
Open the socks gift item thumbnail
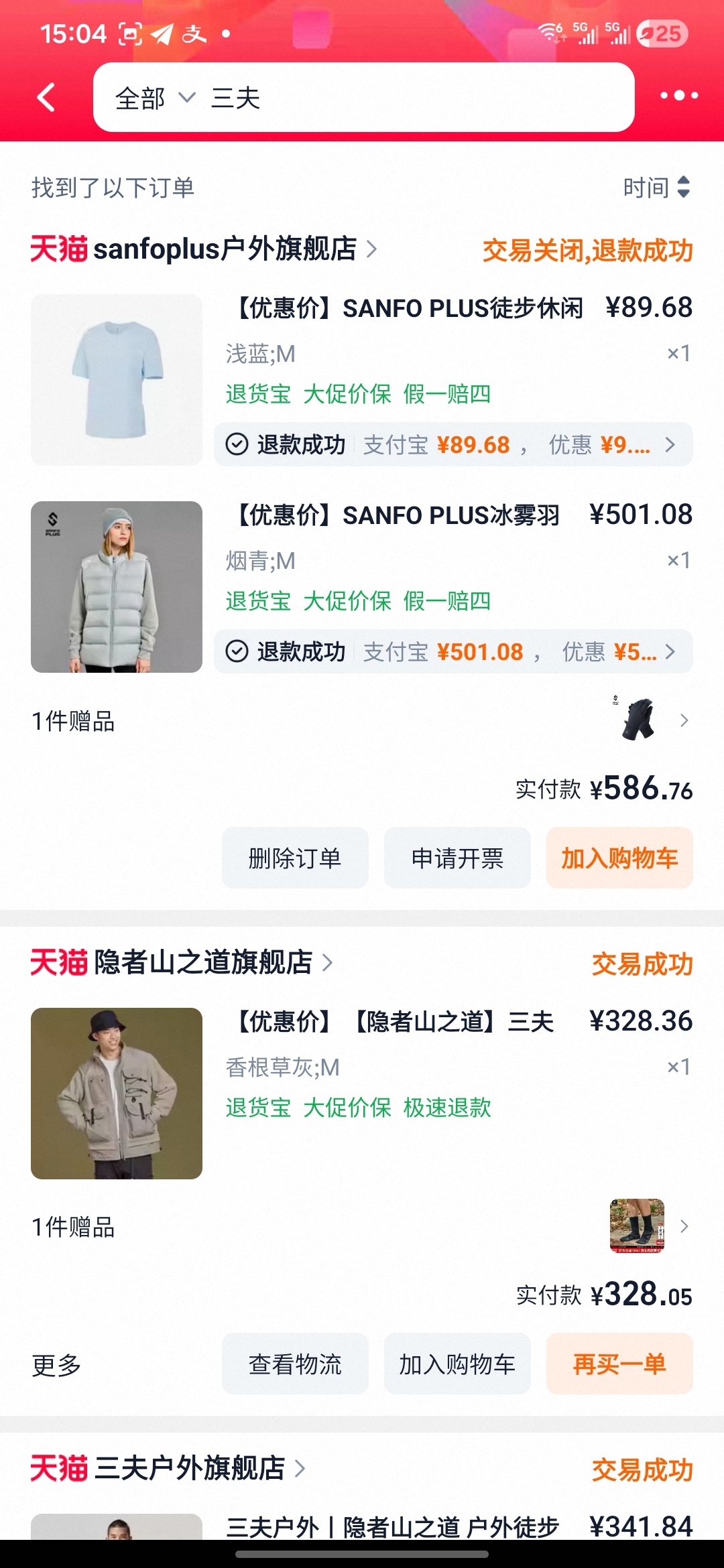pos(636,1226)
